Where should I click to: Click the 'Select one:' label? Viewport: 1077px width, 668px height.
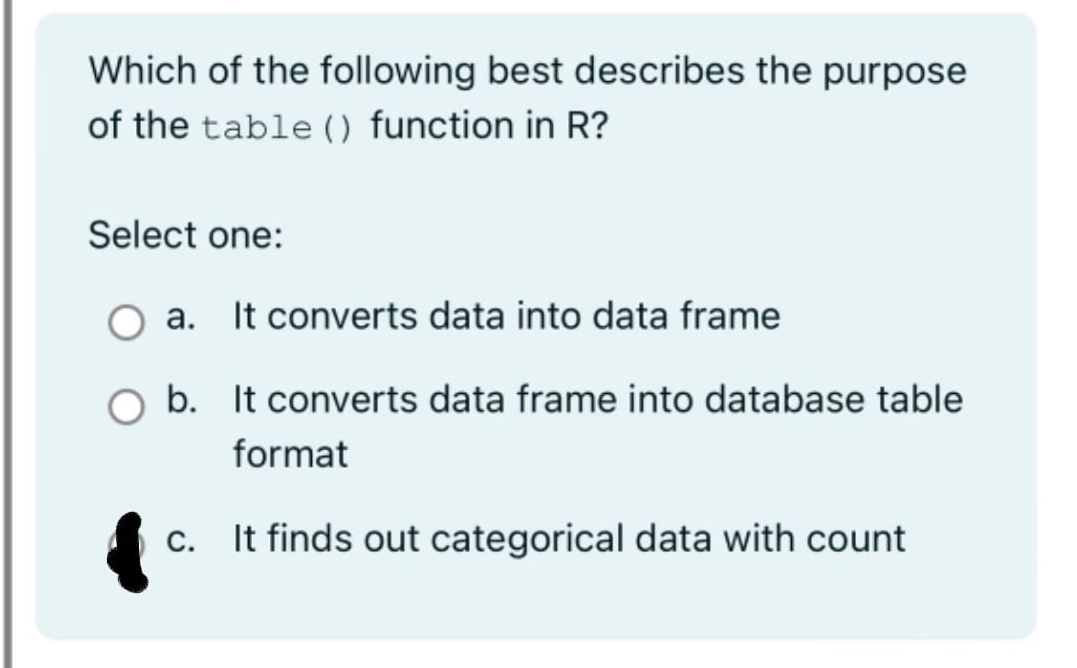183,235
